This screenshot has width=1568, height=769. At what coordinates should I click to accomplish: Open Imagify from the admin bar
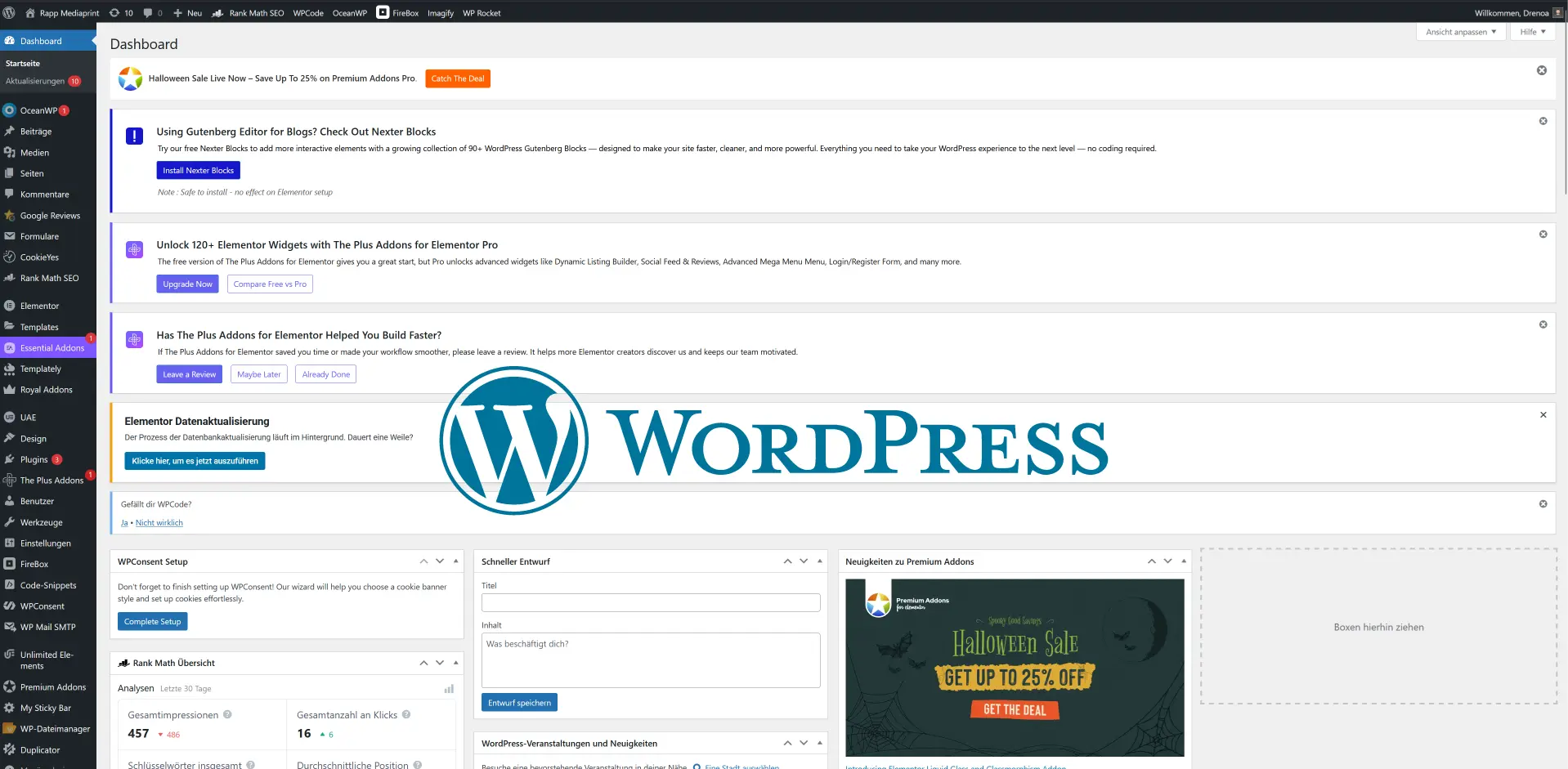click(440, 12)
